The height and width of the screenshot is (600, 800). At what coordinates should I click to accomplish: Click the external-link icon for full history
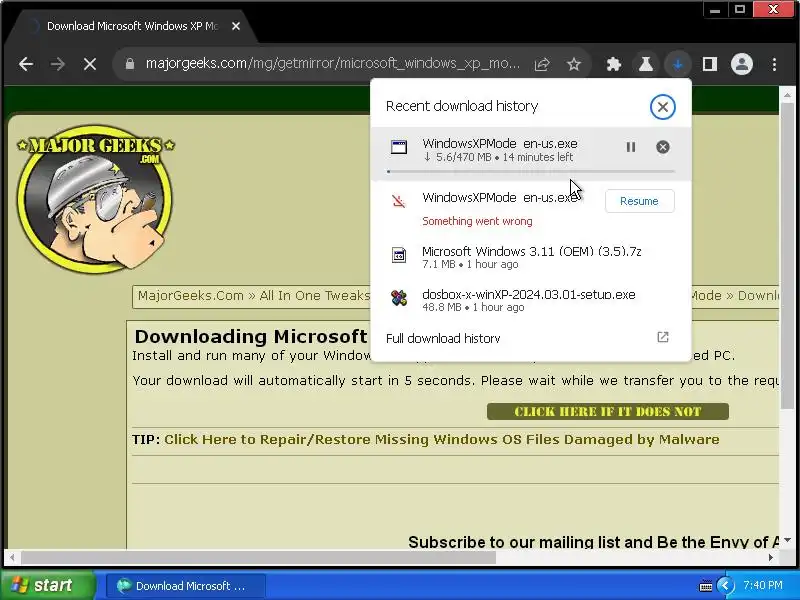(x=662, y=337)
